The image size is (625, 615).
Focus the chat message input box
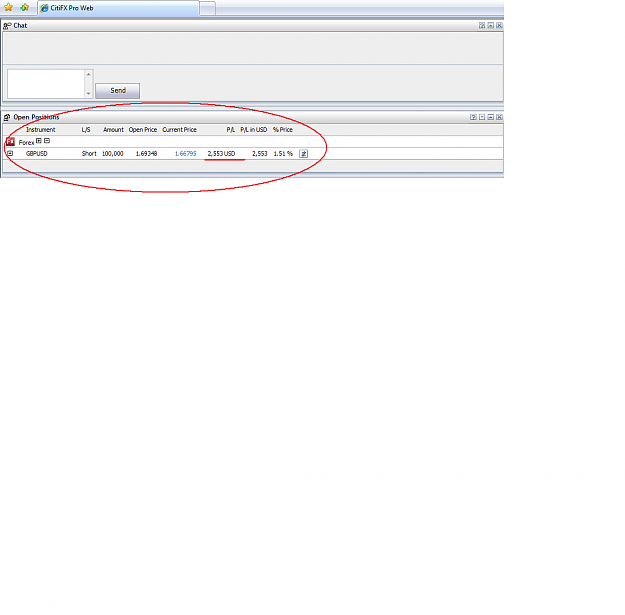click(46, 84)
